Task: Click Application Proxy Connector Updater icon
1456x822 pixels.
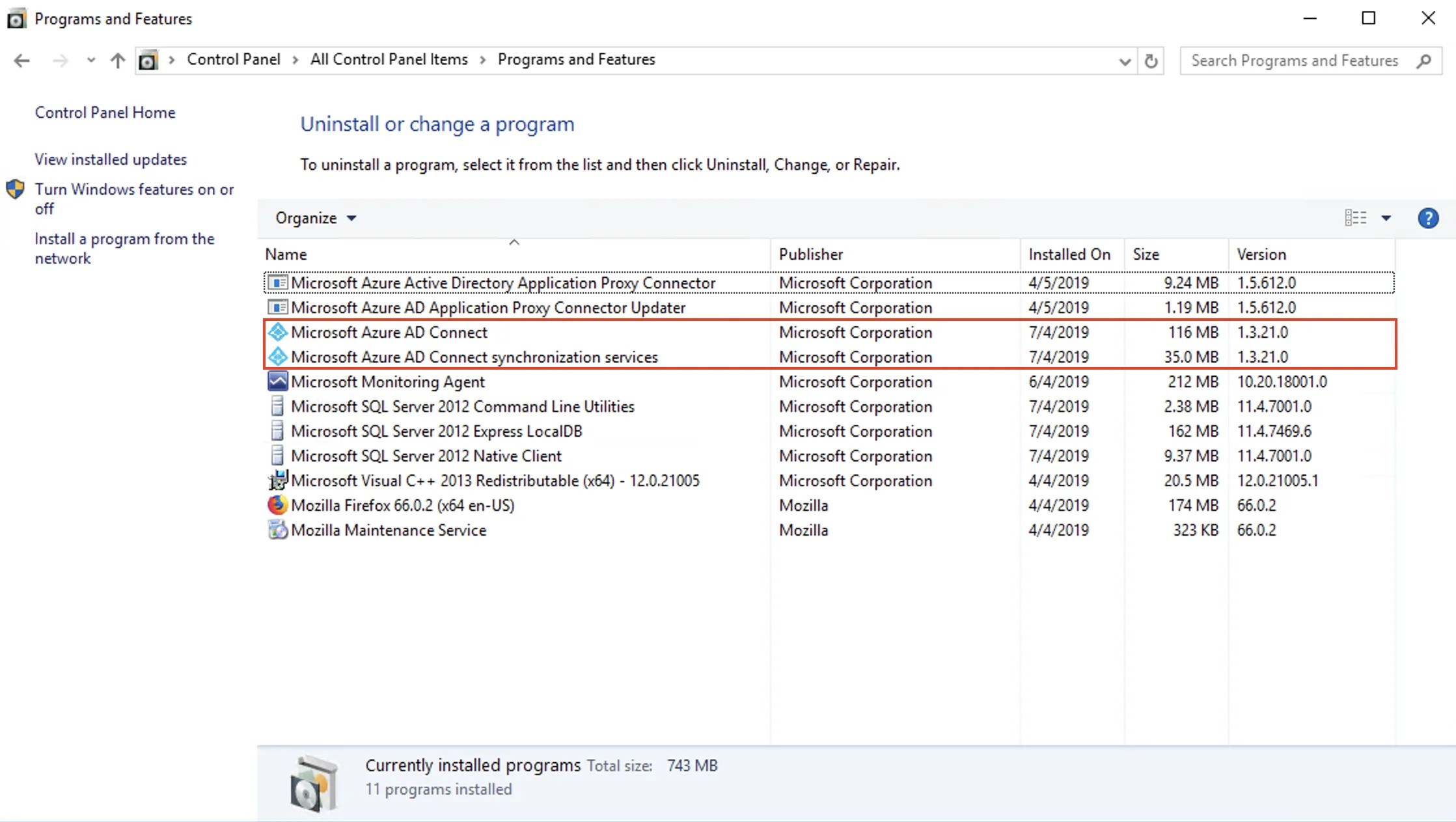Action: tap(277, 307)
